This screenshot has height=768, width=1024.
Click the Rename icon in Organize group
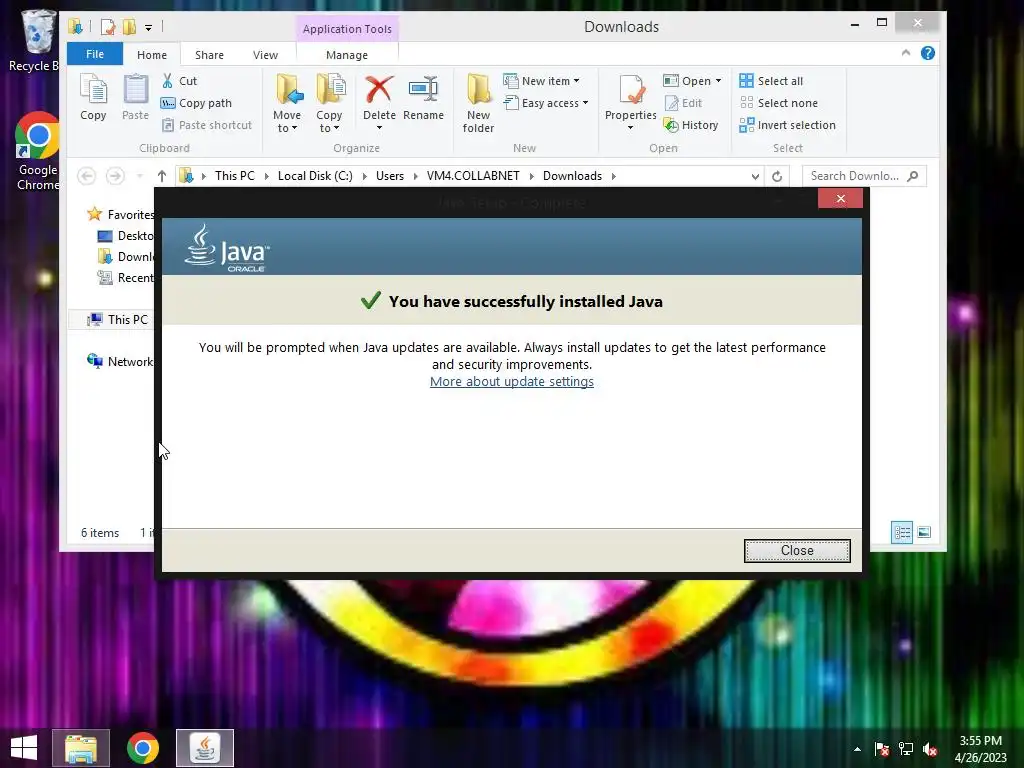point(423,97)
